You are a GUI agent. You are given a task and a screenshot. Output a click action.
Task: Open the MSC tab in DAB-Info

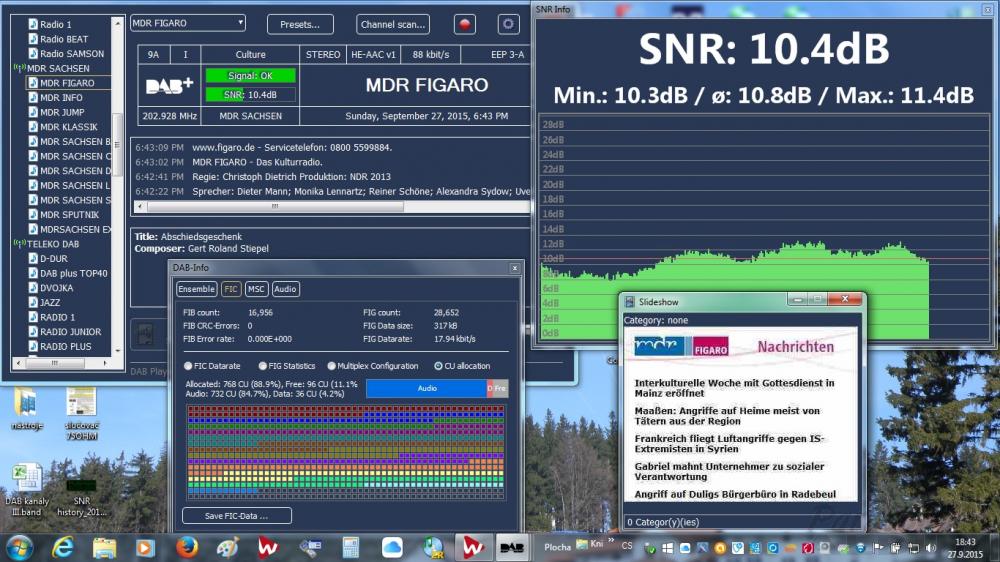pyautogui.click(x=257, y=289)
